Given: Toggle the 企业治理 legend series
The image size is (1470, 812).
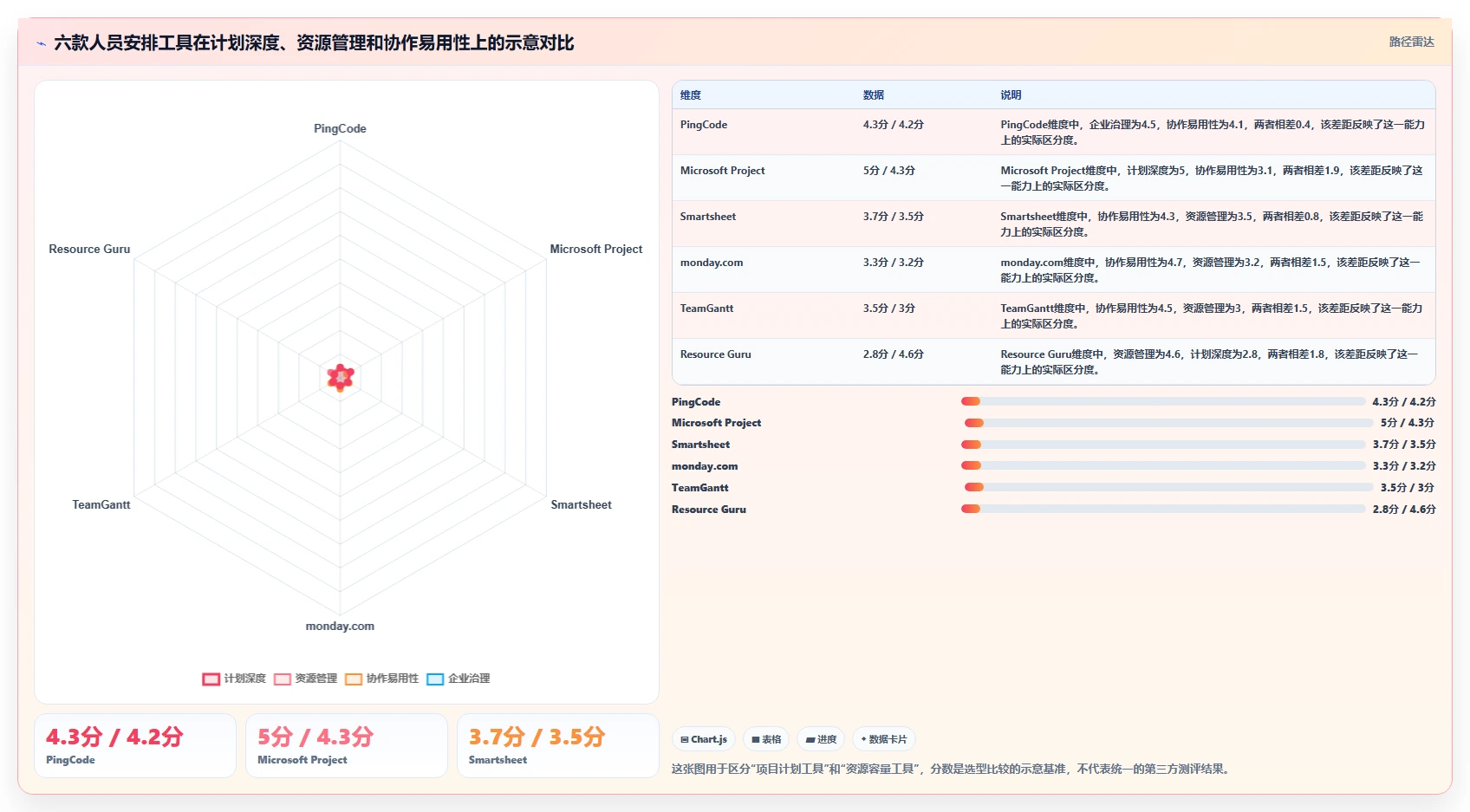Looking at the screenshot, I should tap(458, 679).
